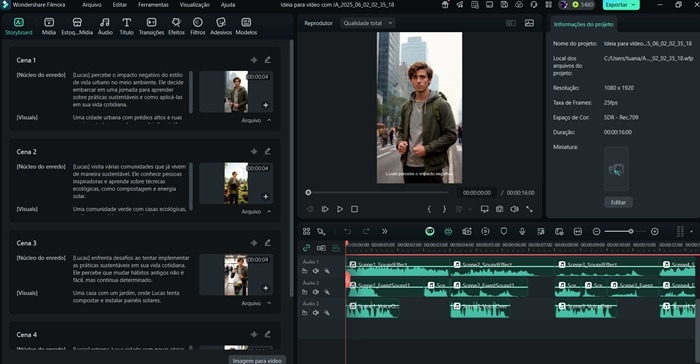Open the Efeitos tab
Screen dimensions: 700x364
pyautogui.click(x=176, y=26)
